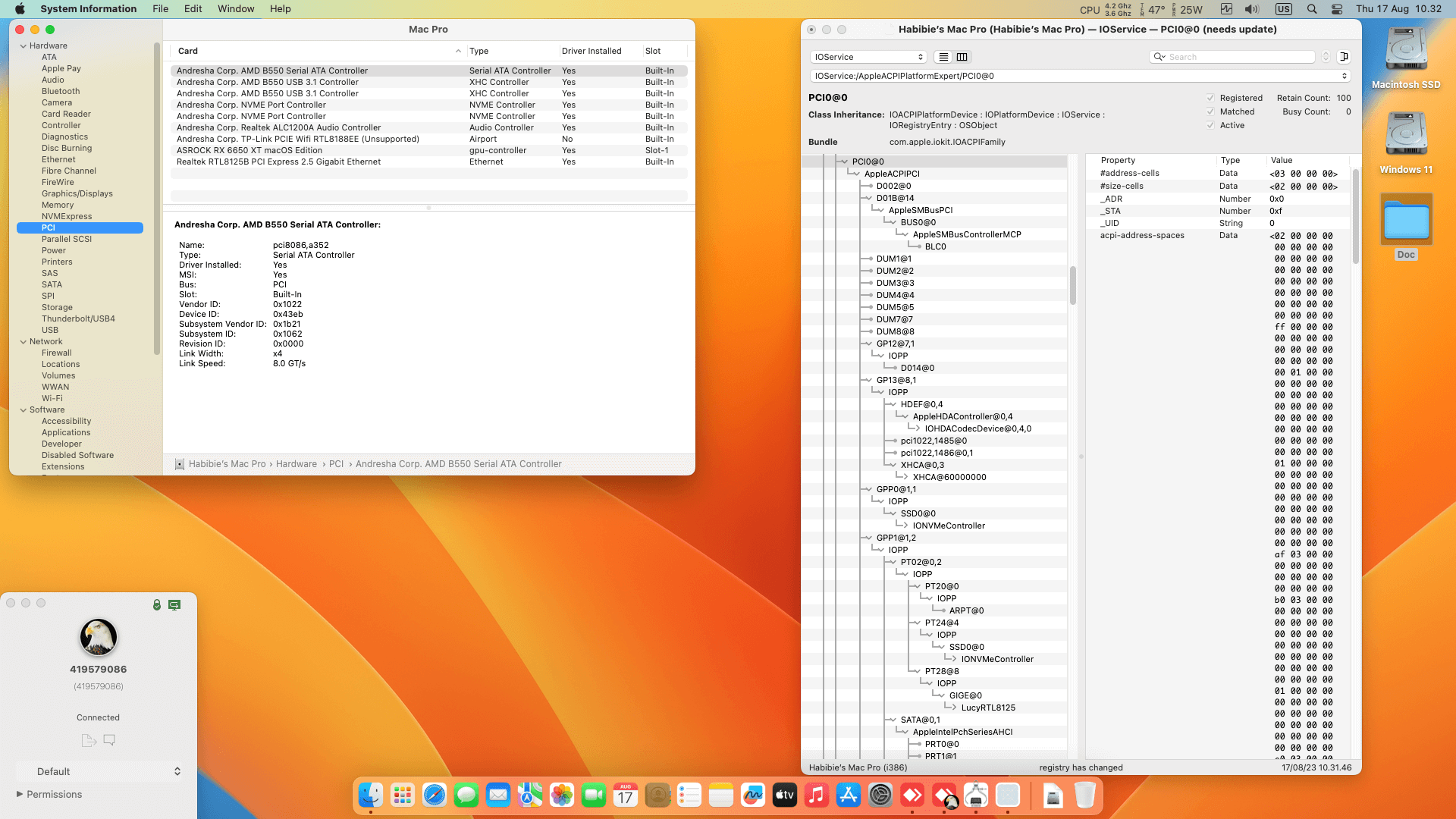Expand the Permissions disclosure triangle
1456x819 pixels.
pos(20,794)
